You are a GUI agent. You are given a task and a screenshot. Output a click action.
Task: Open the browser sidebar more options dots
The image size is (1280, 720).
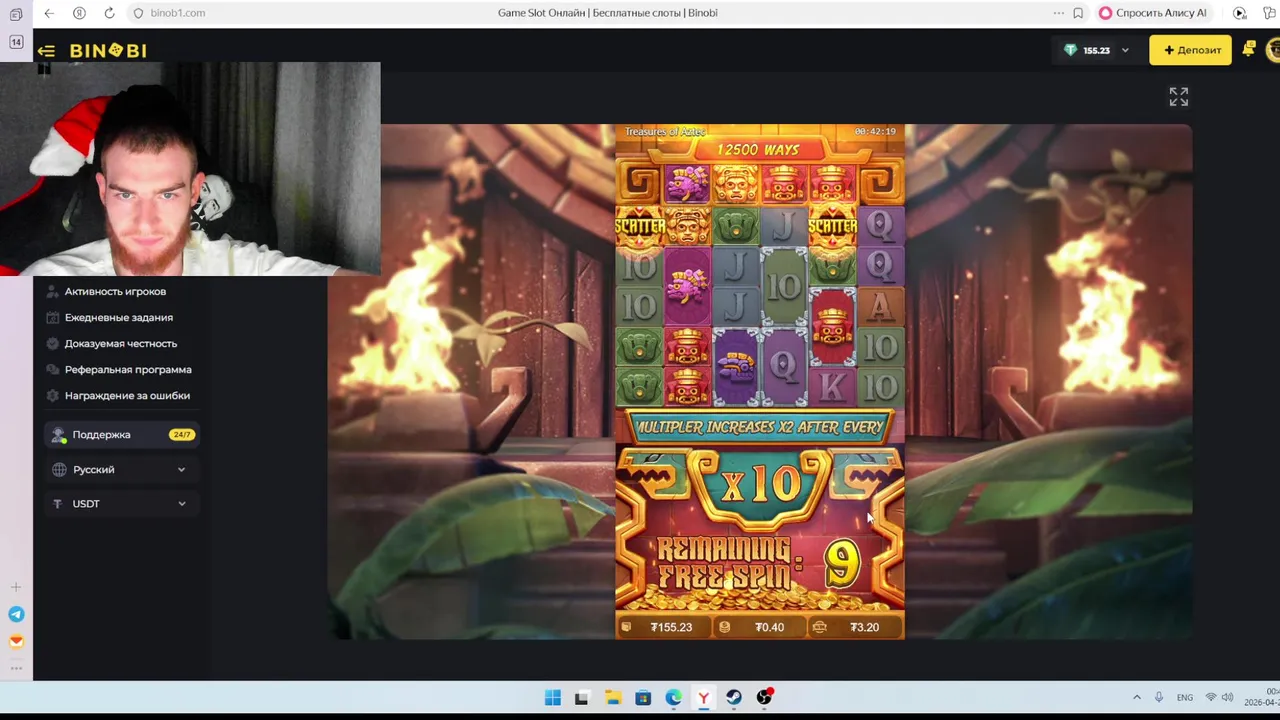[x=16, y=668]
